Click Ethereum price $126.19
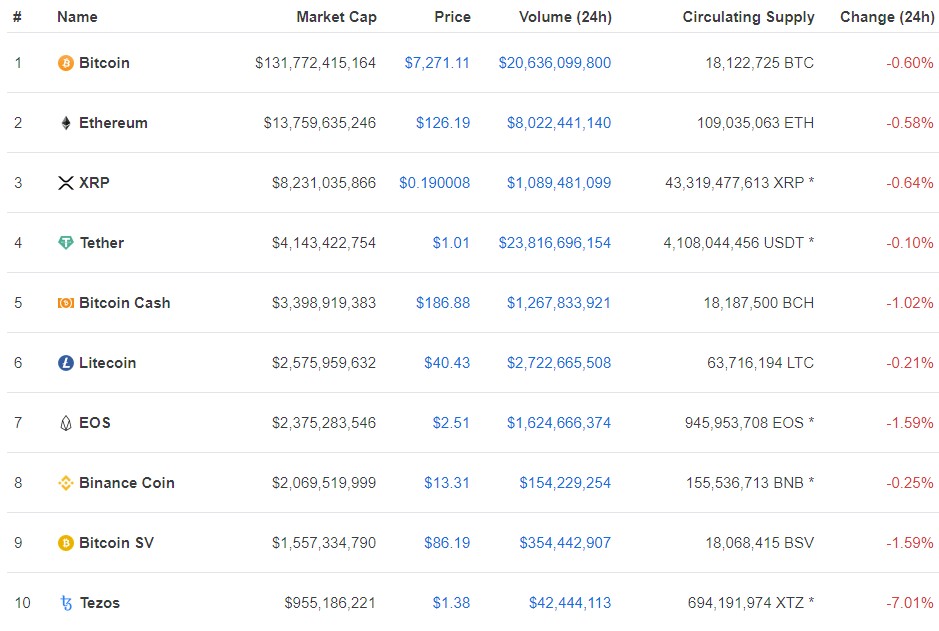The width and height of the screenshot is (939, 631). (443, 123)
